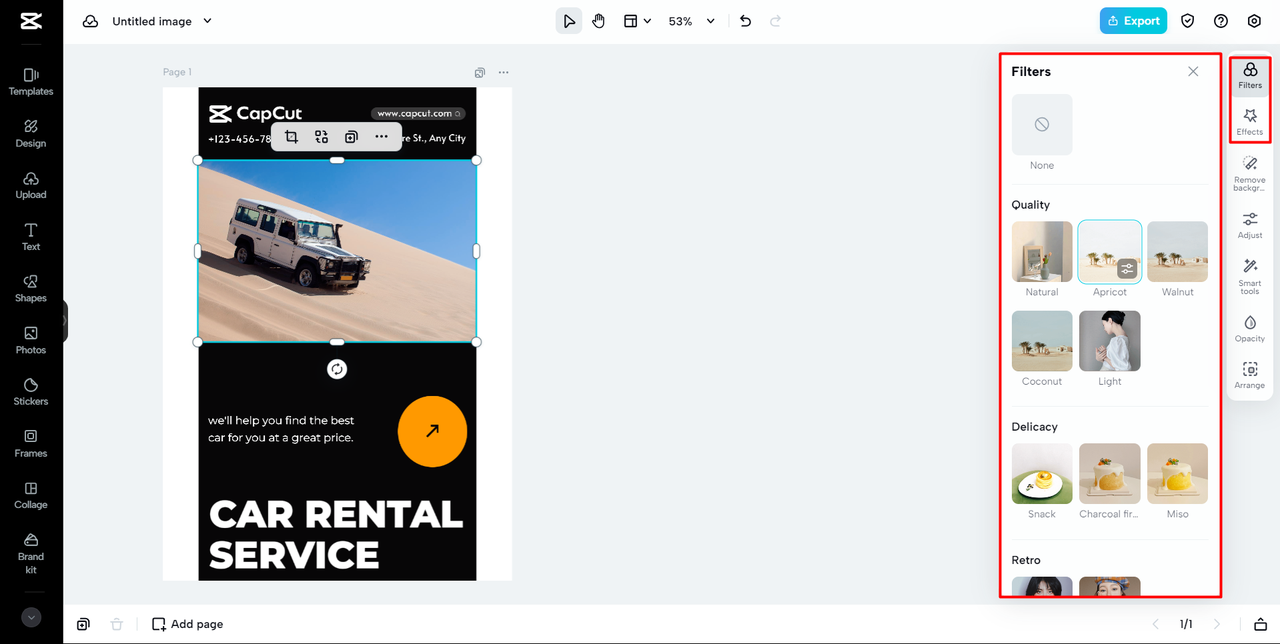Select the Text tool in sidebar
This screenshot has width=1280, height=644.
(x=31, y=237)
